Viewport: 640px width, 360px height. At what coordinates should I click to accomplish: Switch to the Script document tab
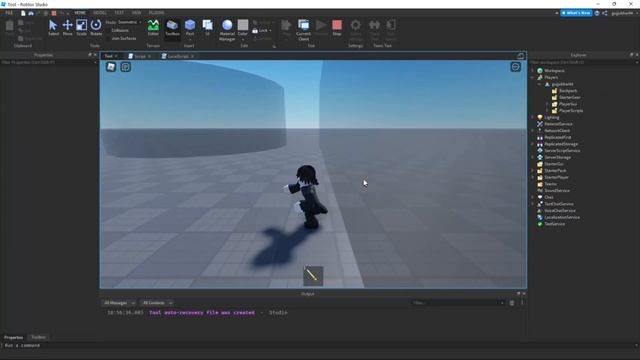[139, 56]
